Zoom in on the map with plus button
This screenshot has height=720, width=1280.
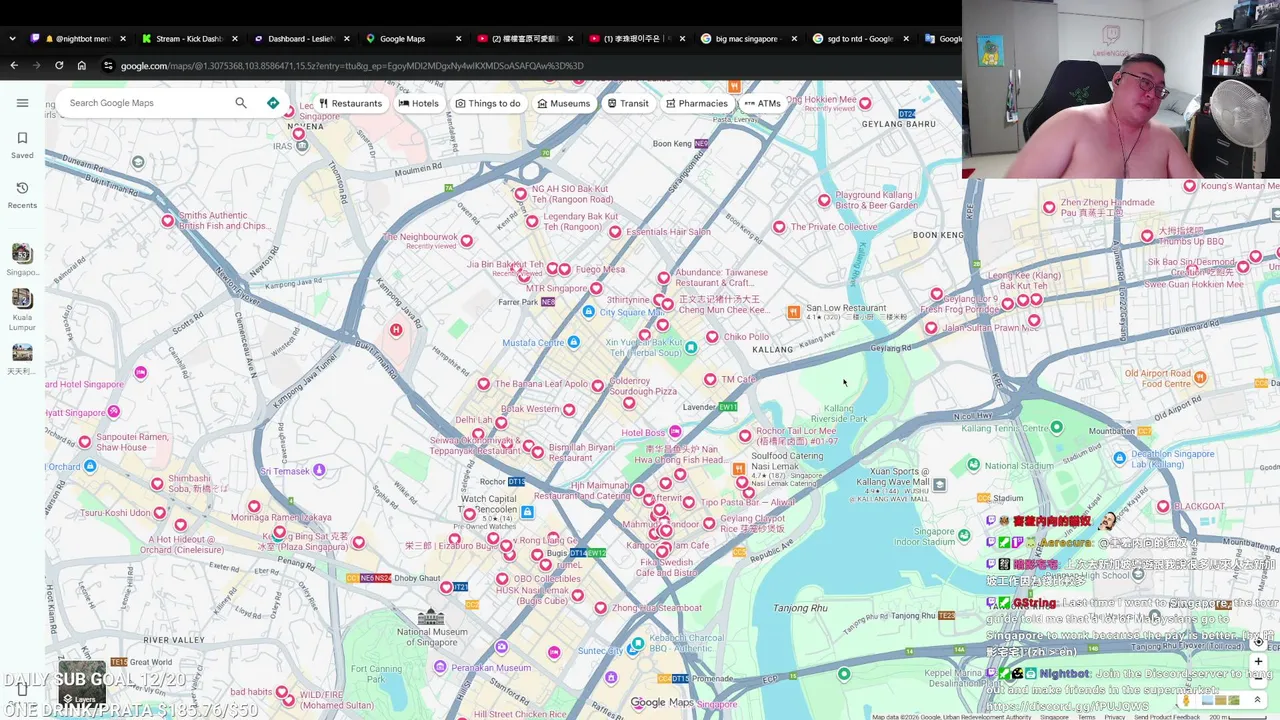pyautogui.click(x=1258, y=661)
